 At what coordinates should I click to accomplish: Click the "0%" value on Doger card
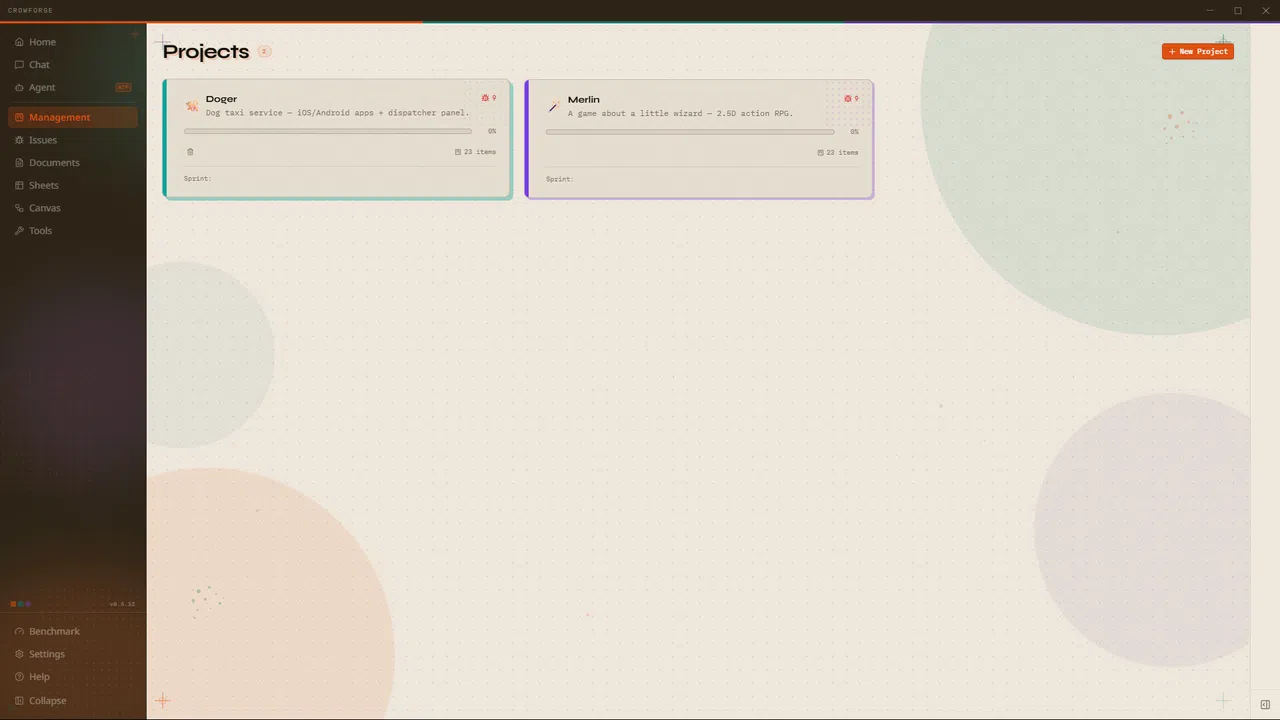coord(492,131)
